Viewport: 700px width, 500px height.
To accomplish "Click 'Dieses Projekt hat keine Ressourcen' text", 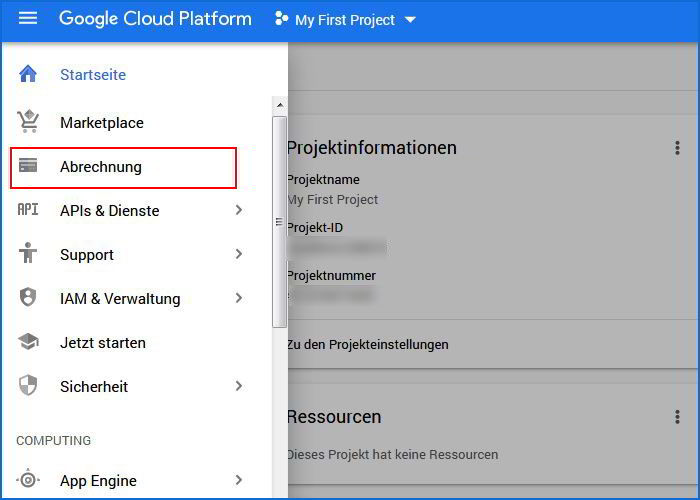I will tap(392, 455).
